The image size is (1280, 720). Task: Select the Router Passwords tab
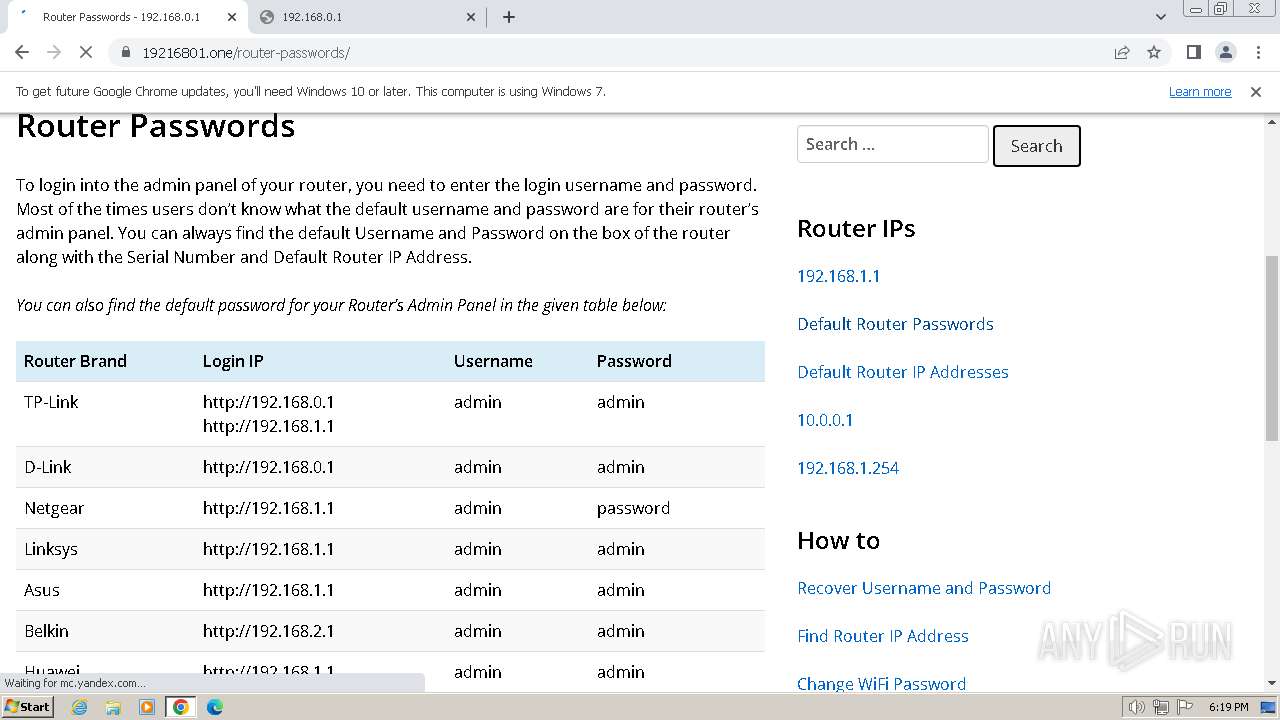point(125,17)
